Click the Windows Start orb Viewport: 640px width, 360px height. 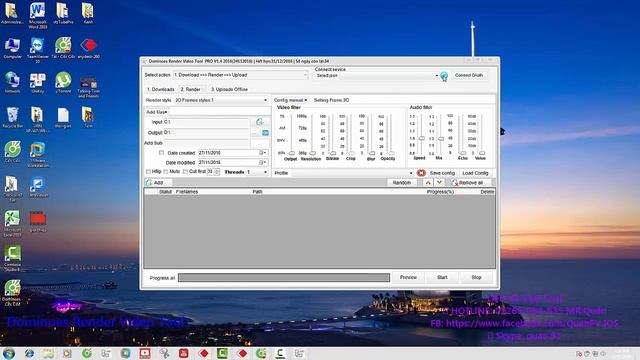[x=9, y=353]
